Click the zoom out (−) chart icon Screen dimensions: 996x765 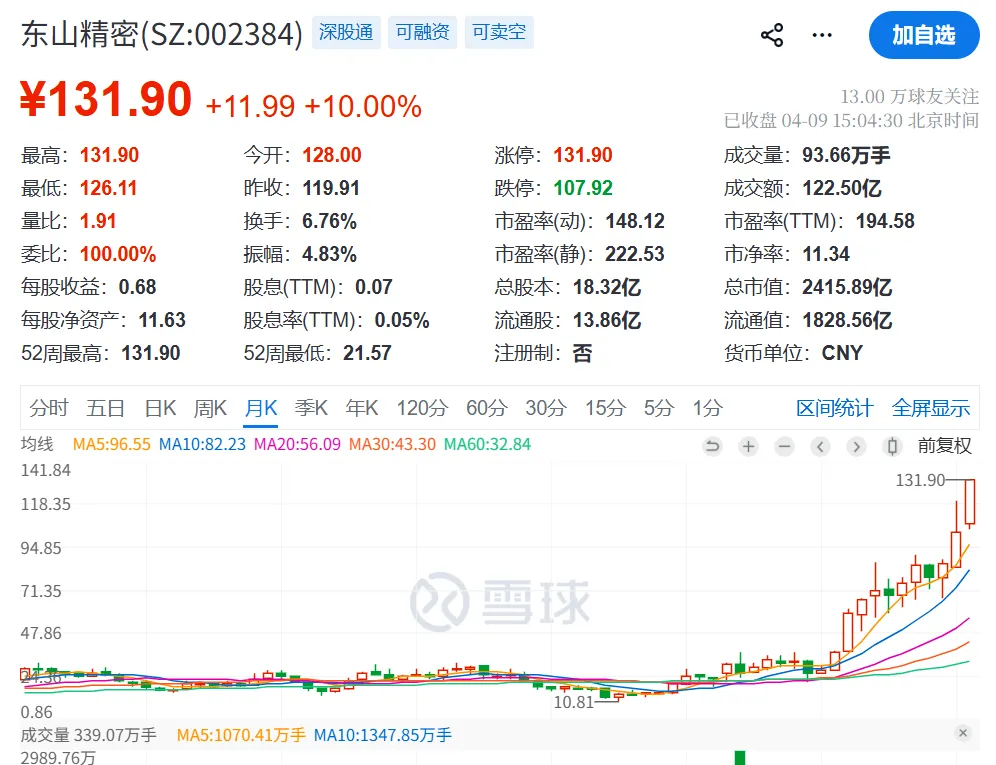click(784, 447)
